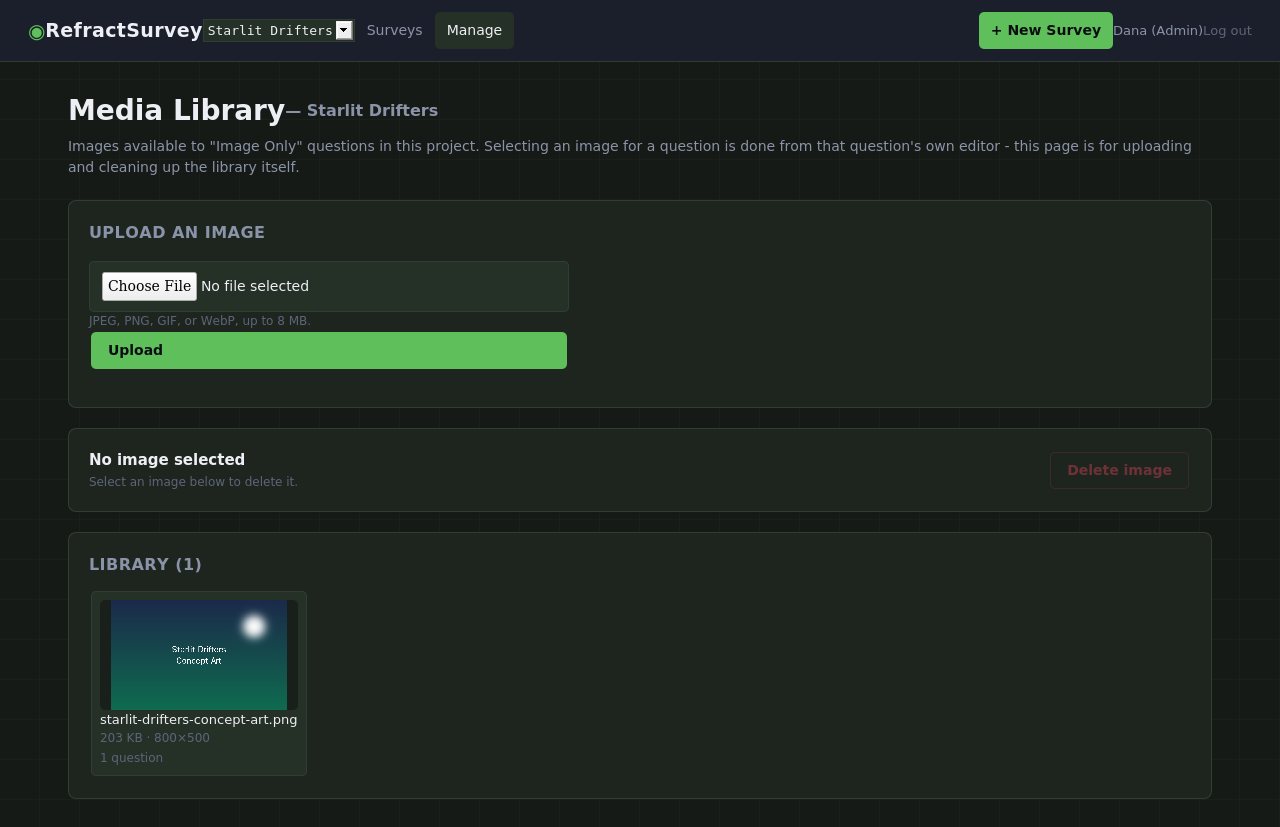Create a survey with + New Survey
Screen dimensions: 1280x827
(1046, 30)
